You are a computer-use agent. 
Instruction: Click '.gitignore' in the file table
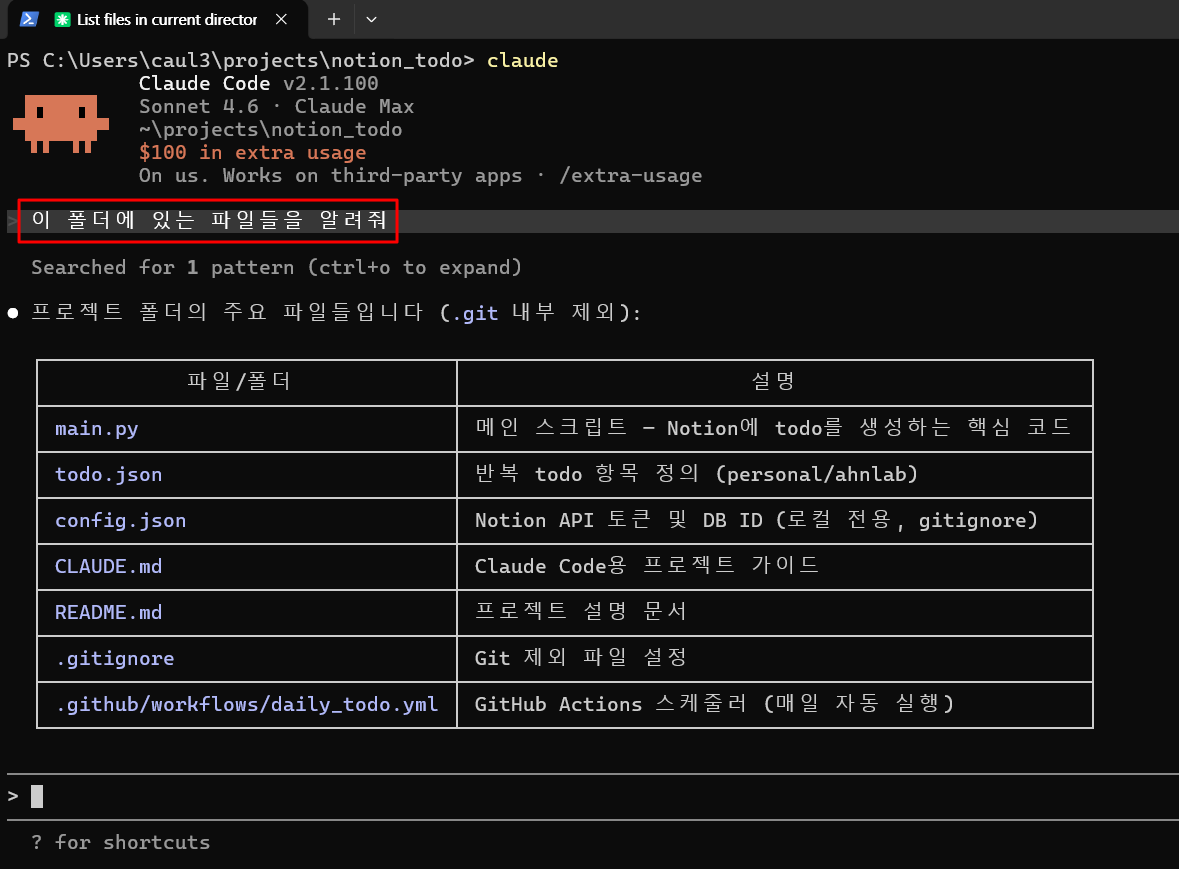click(114, 659)
